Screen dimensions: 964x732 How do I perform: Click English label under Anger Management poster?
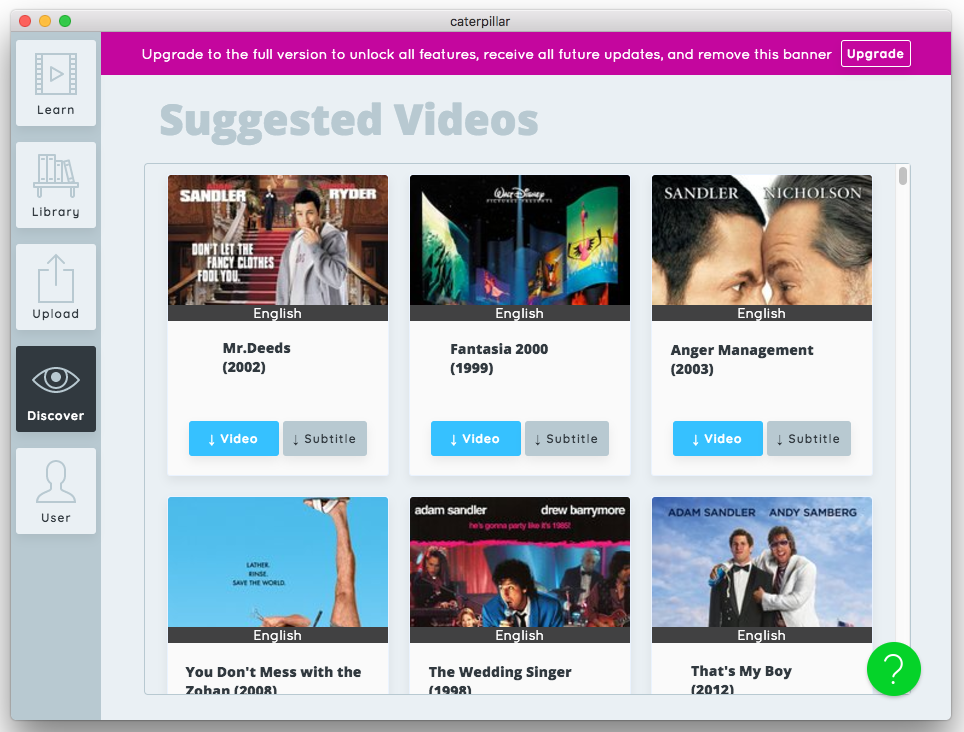point(761,313)
